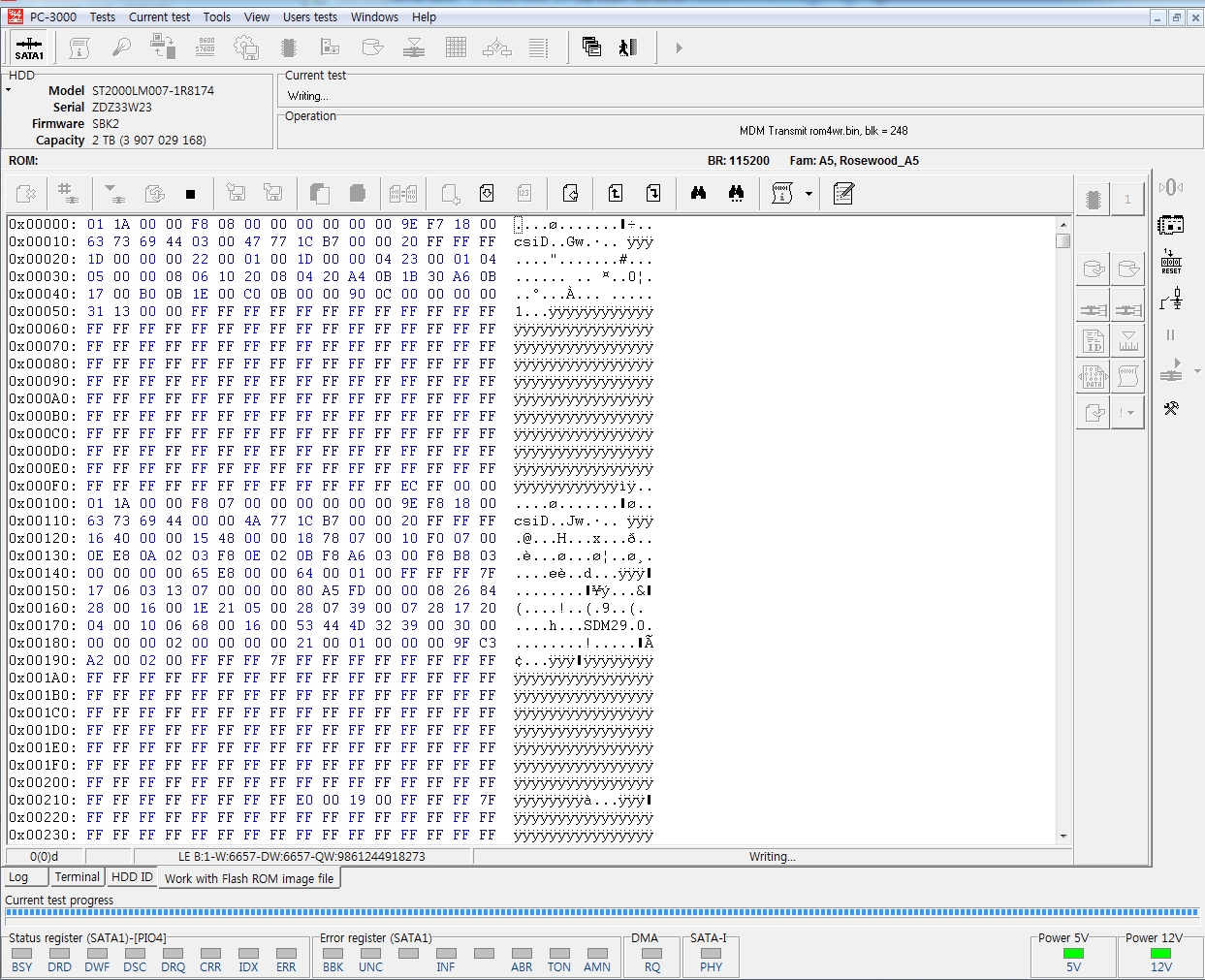Image resolution: width=1205 pixels, height=980 pixels.
Task: Click the RESET counter icon
Action: (1171, 262)
